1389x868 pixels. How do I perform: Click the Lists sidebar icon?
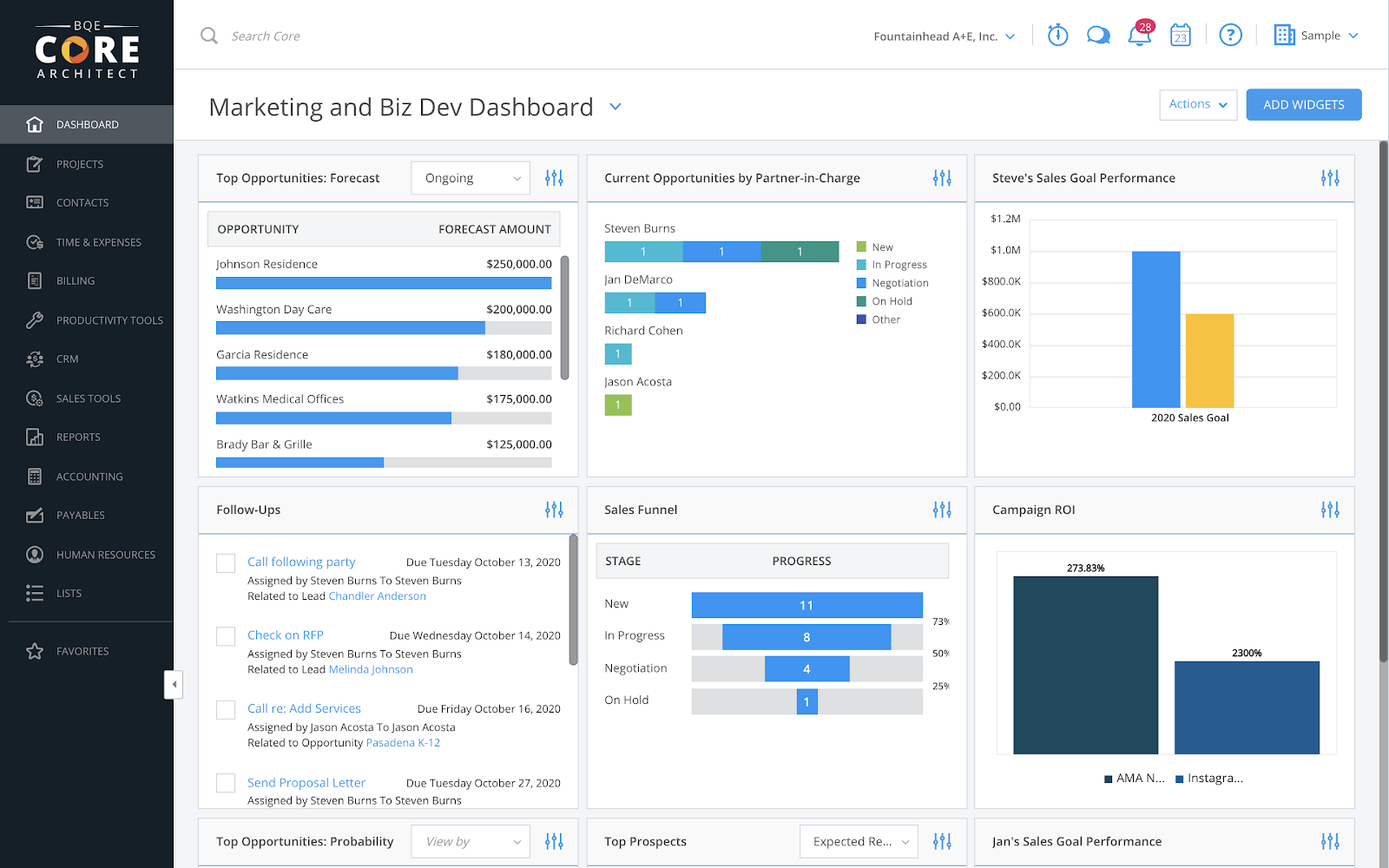coord(35,593)
